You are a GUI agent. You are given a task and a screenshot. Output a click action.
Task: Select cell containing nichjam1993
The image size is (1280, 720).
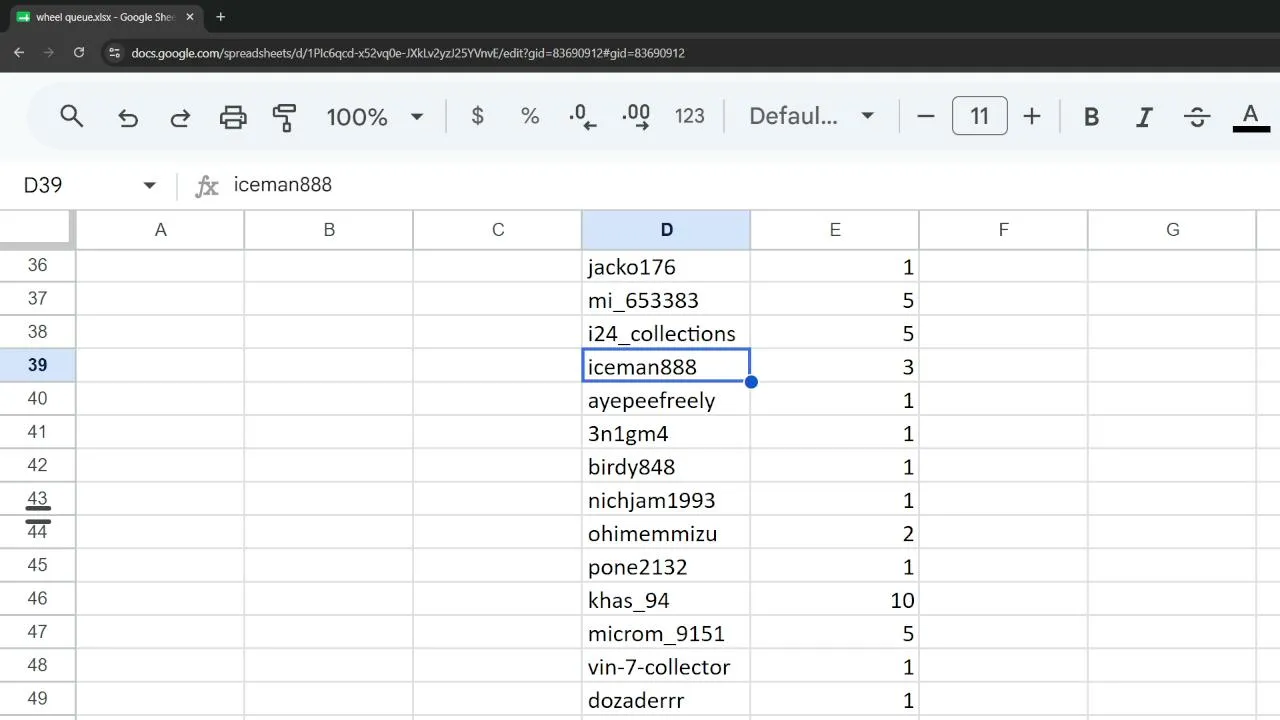point(666,500)
